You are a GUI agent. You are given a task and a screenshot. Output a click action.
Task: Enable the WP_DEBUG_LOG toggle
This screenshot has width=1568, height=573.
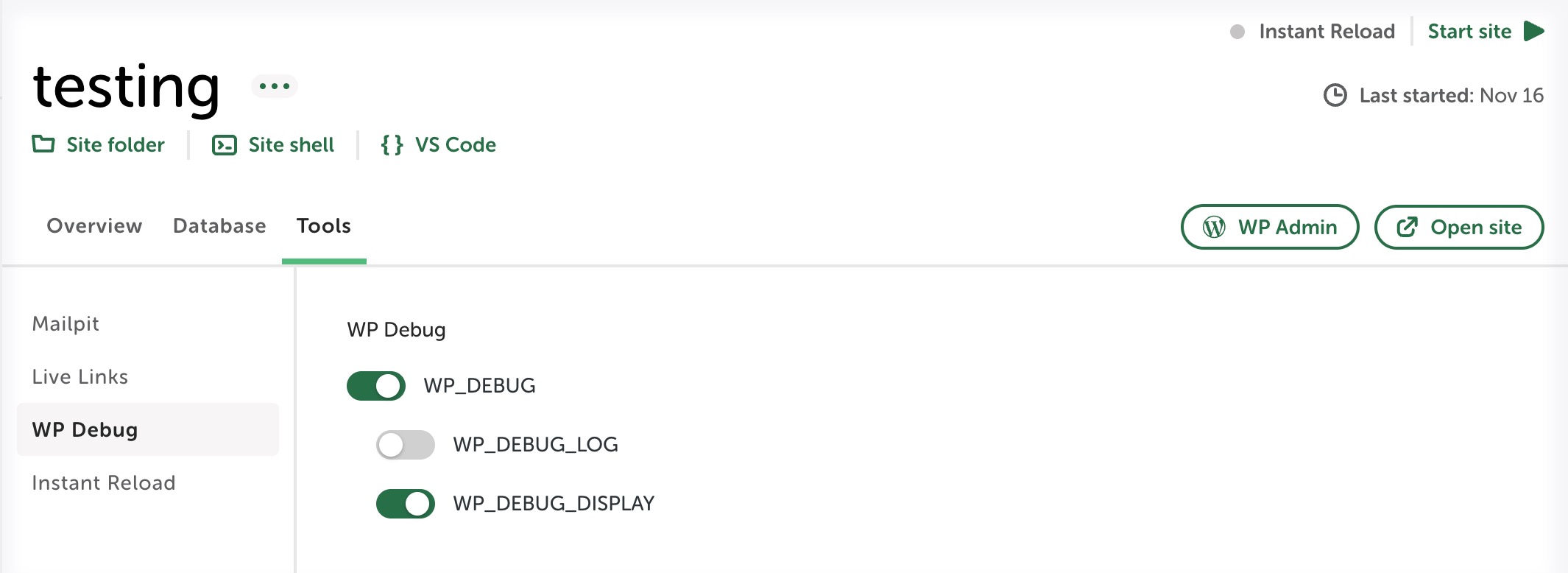pyautogui.click(x=406, y=445)
